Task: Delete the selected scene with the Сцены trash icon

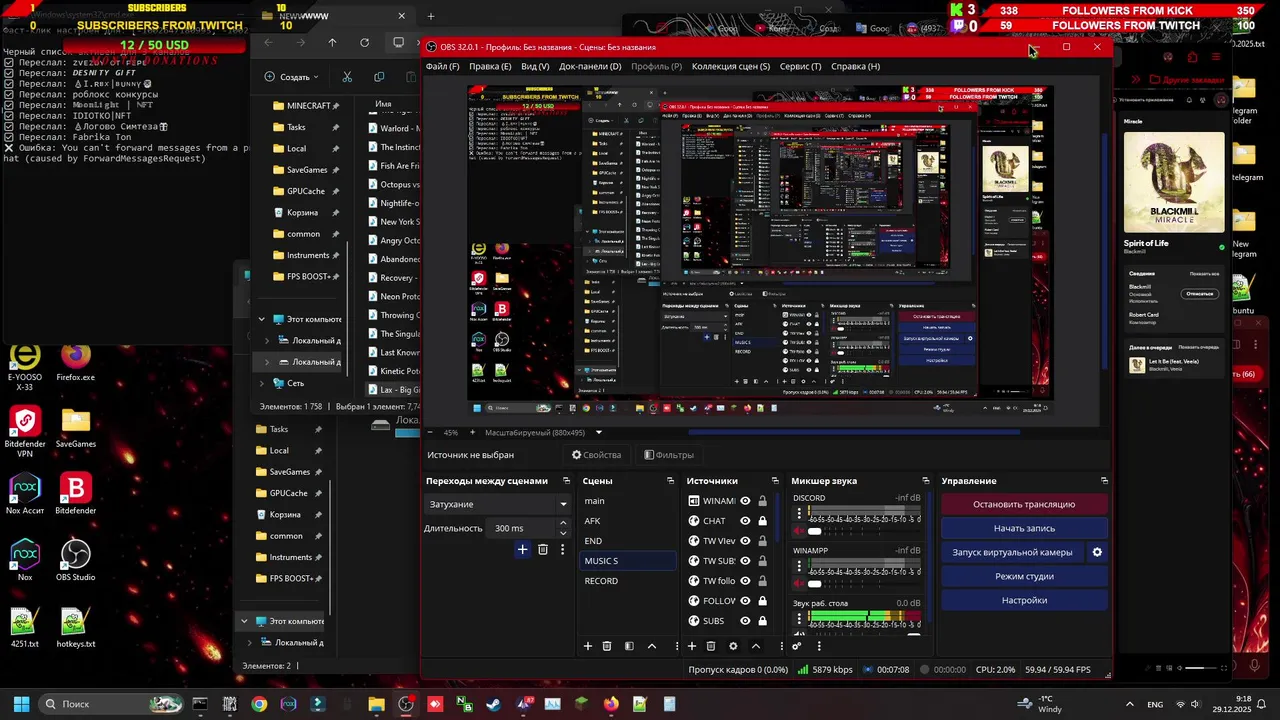Action: 607,646
